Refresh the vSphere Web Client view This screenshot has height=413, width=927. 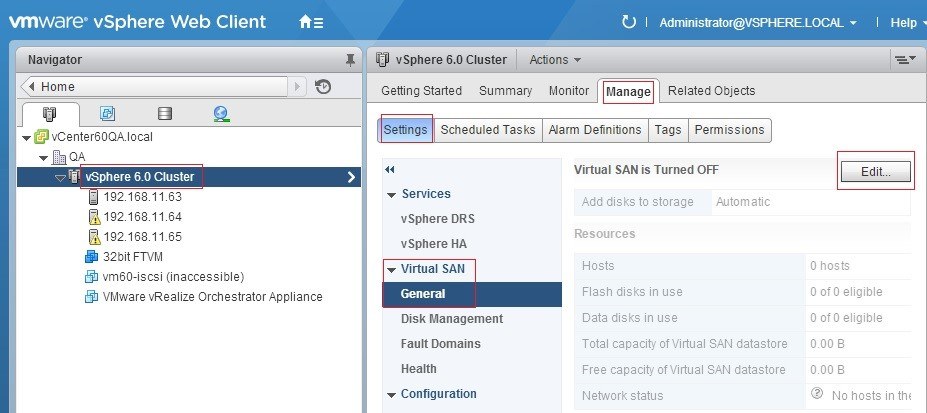(628, 22)
